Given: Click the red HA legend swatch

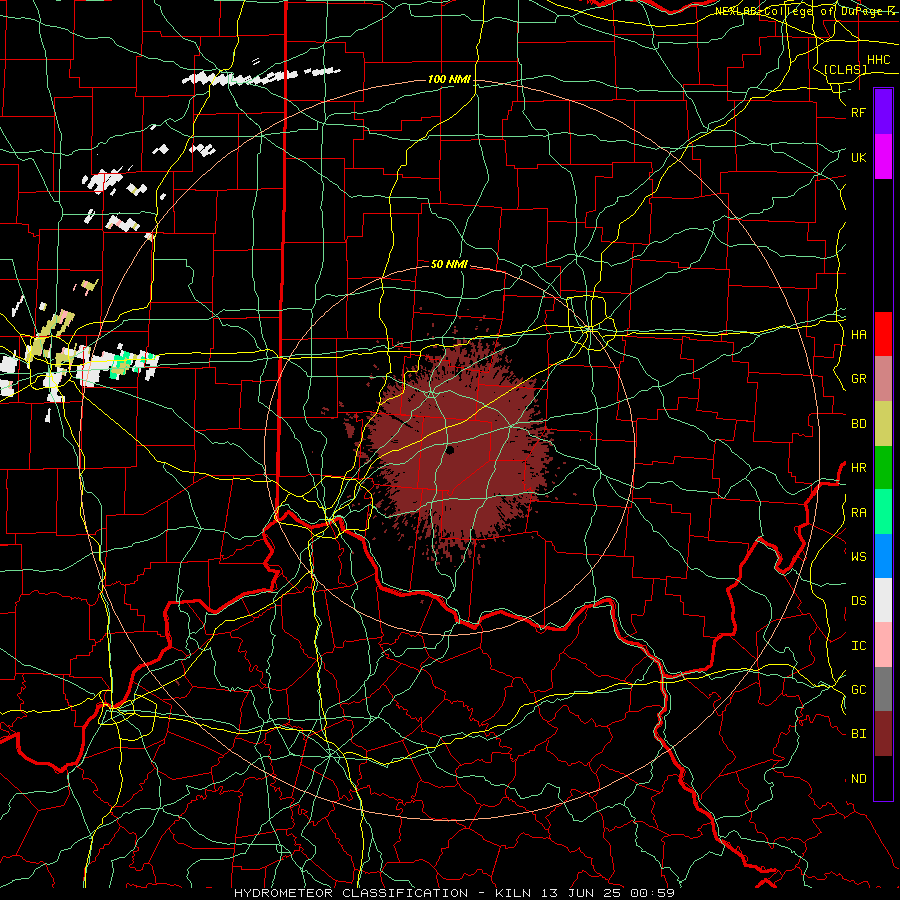Looking at the screenshot, I should [x=883, y=334].
